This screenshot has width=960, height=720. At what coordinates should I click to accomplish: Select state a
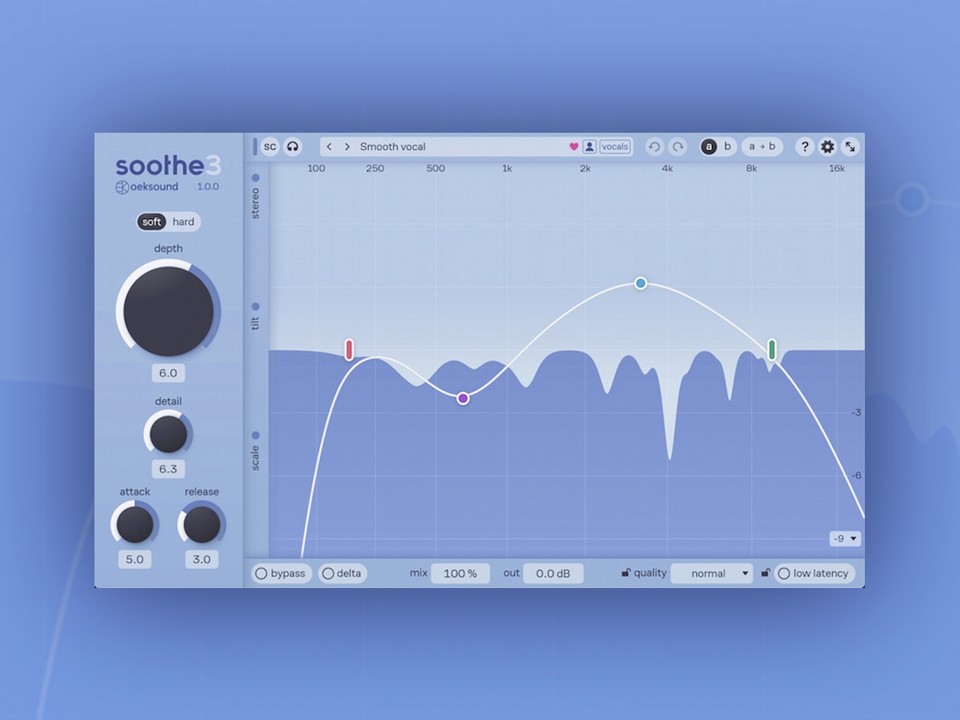[708, 147]
